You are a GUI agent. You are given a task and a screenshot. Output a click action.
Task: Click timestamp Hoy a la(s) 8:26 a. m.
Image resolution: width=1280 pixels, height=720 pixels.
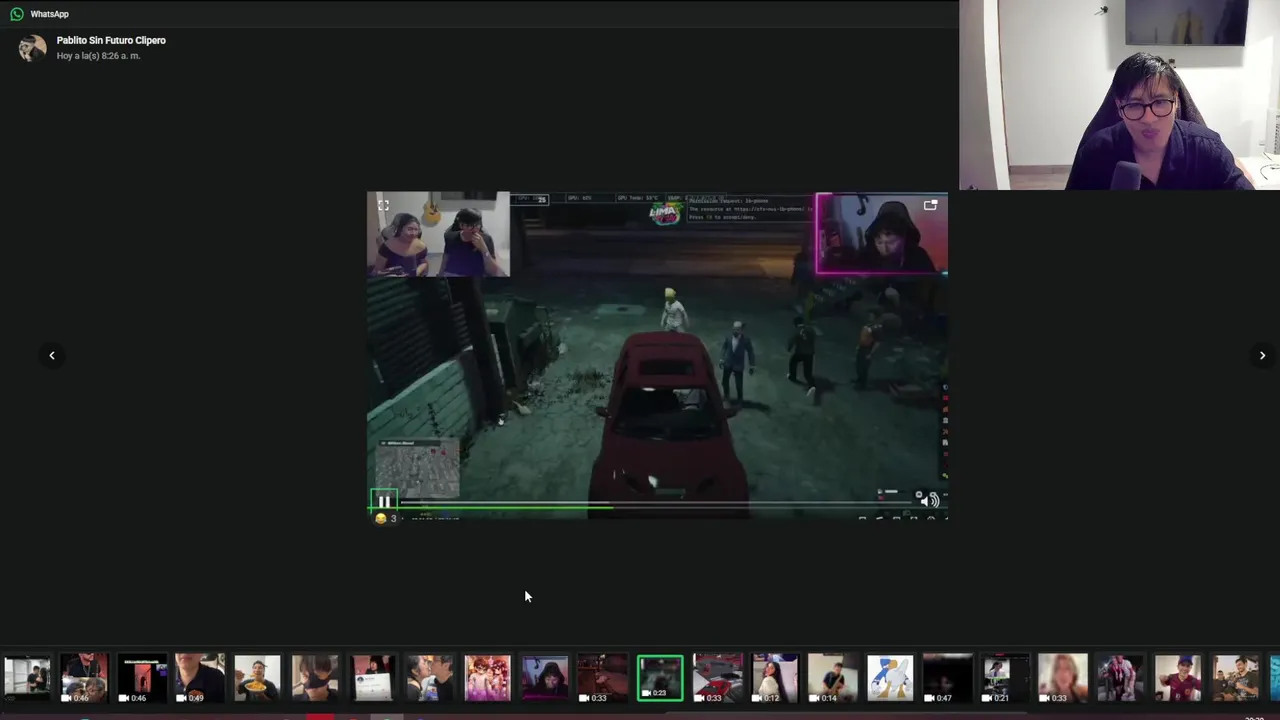[x=98, y=56]
